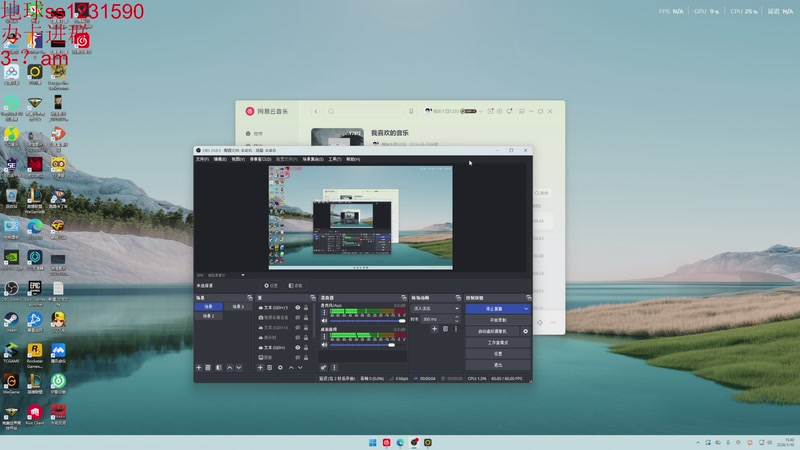Go back in NetEase Cloud Music
The width and height of the screenshot is (800, 450).
tap(316, 111)
